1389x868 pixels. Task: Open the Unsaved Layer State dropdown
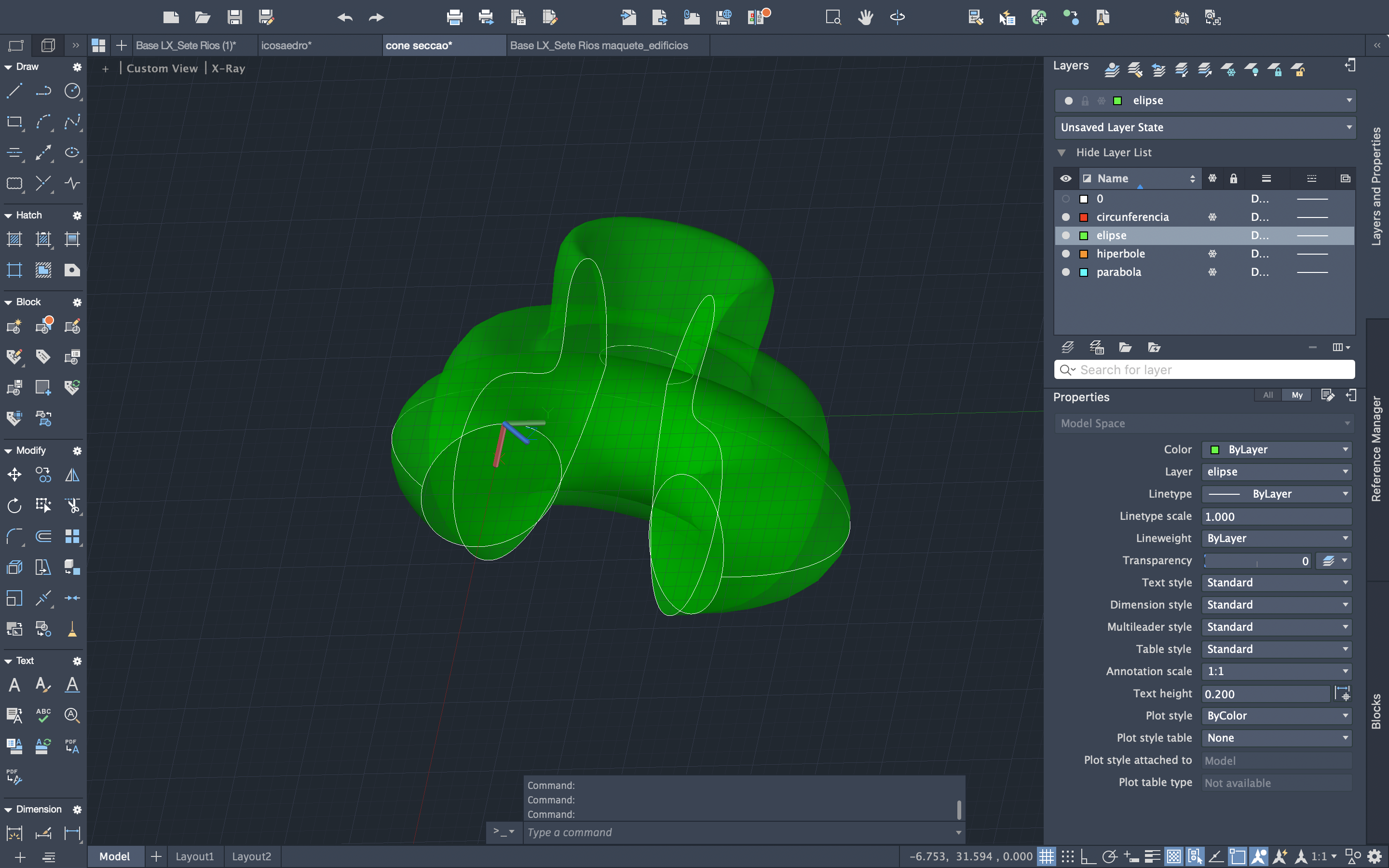1205,127
